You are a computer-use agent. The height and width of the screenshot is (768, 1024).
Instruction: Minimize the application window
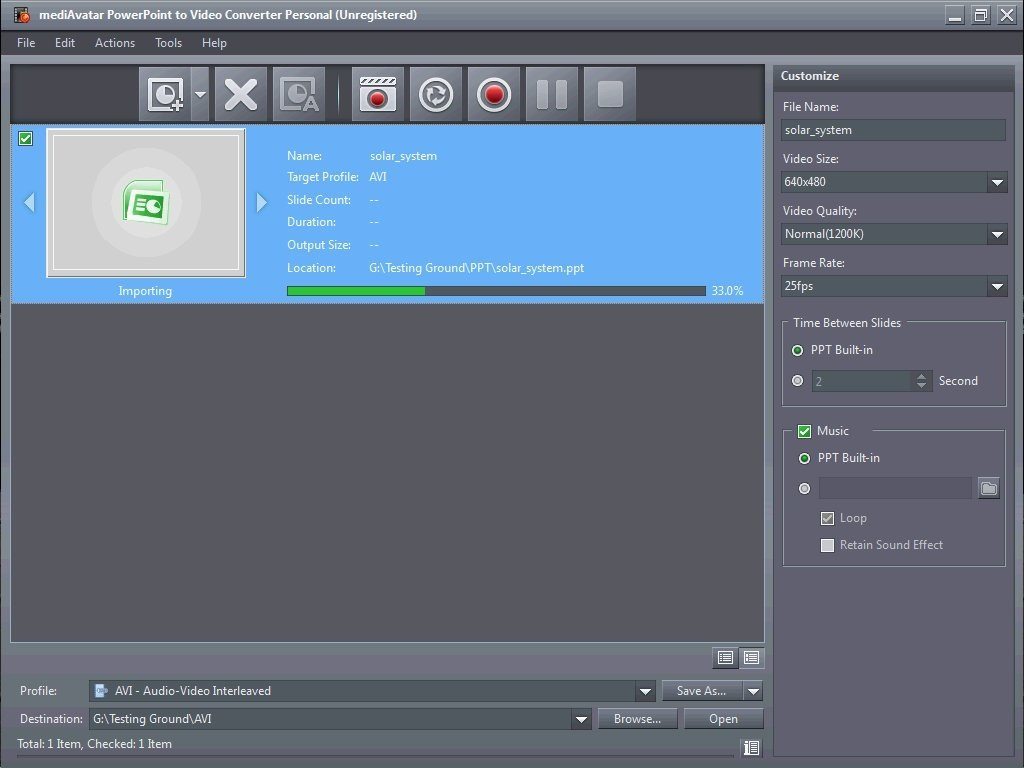pos(955,16)
